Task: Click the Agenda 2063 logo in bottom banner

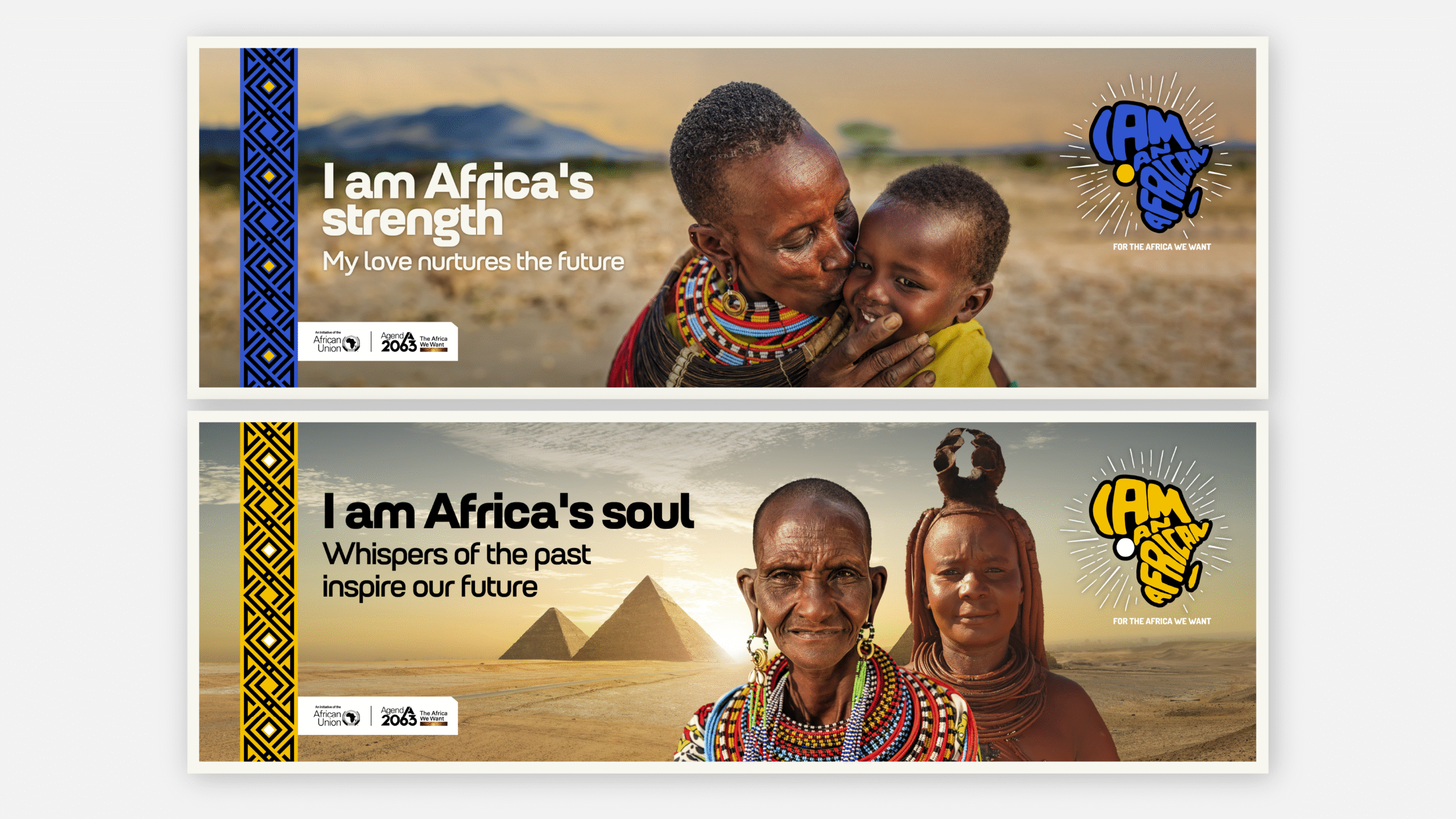Action: click(414, 717)
